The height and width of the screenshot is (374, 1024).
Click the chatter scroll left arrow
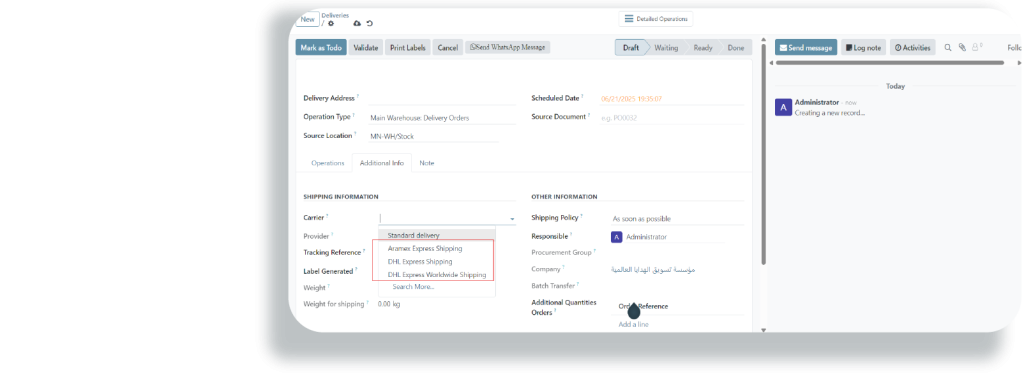pyautogui.click(x=771, y=63)
